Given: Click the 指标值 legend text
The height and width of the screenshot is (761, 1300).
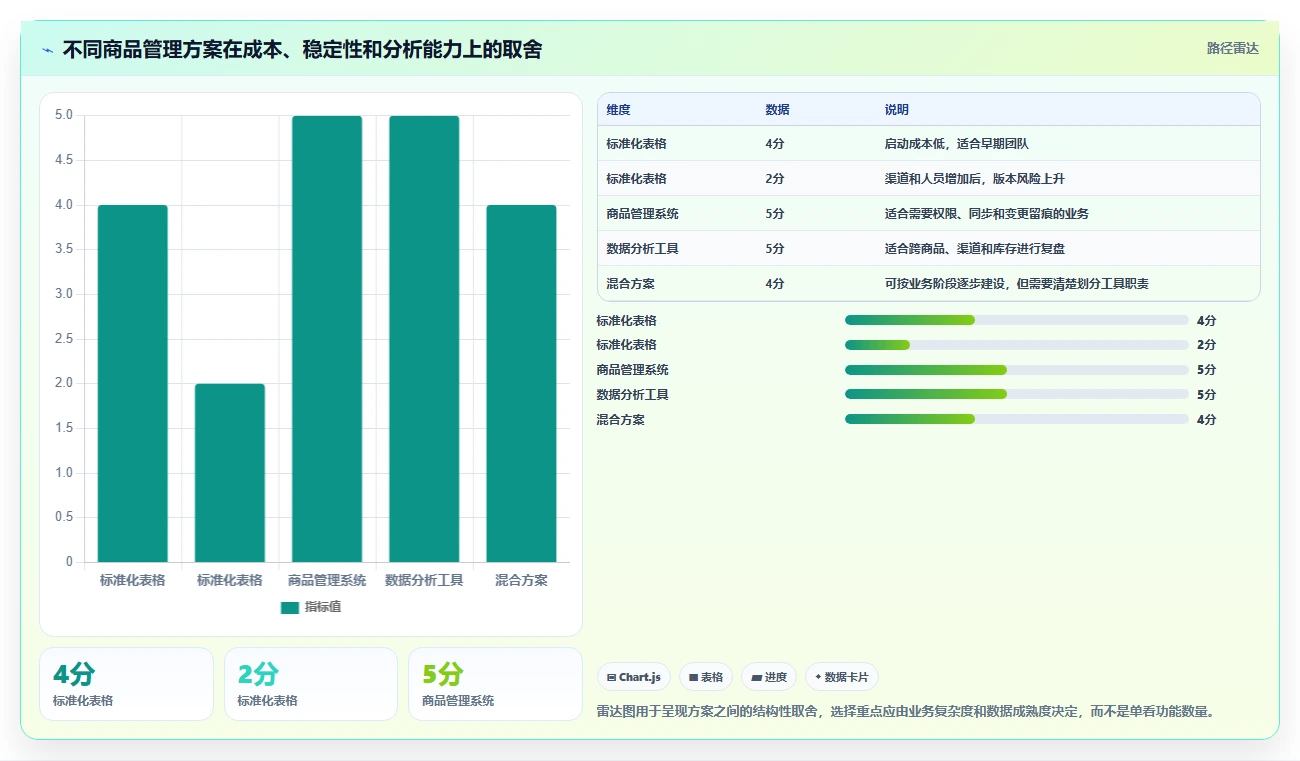Looking at the screenshot, I should tap(323, 607).
